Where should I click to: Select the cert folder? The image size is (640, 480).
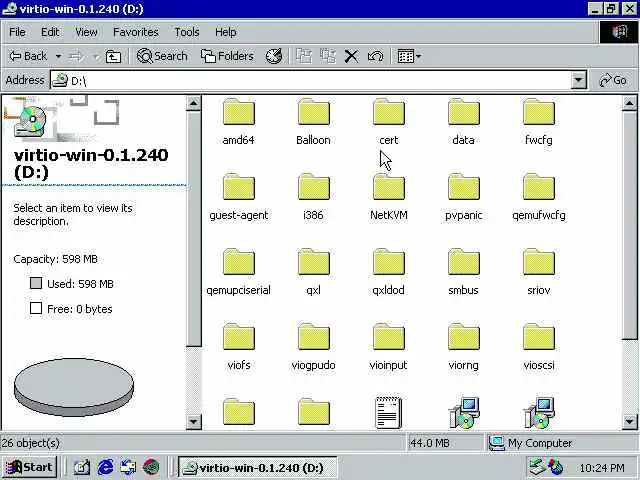pyautogui.click(x=389, y=111)
